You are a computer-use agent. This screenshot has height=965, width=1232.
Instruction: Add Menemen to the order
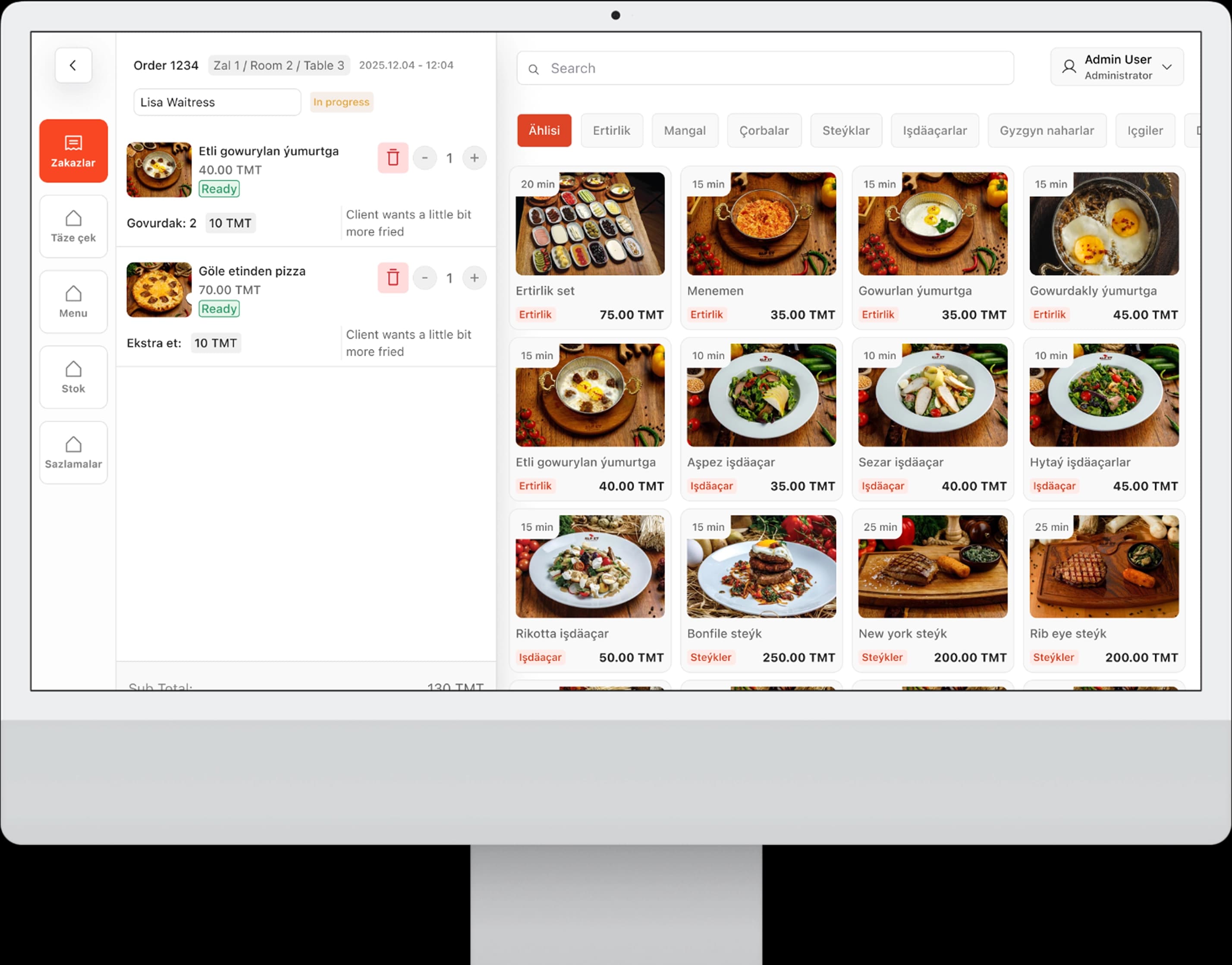[x=761, y=249]
